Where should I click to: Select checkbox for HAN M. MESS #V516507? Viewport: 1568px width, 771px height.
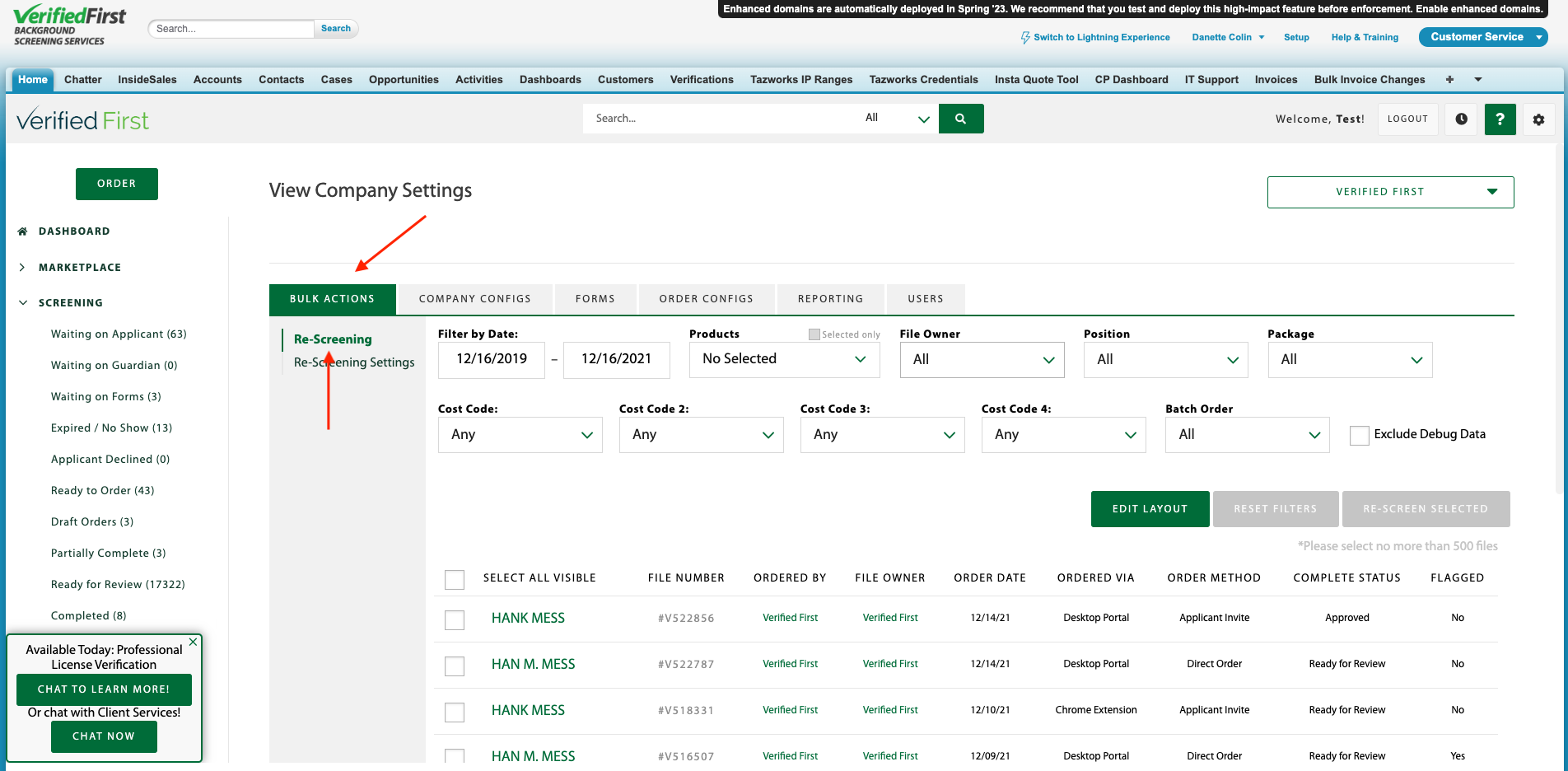click(455, 756)
